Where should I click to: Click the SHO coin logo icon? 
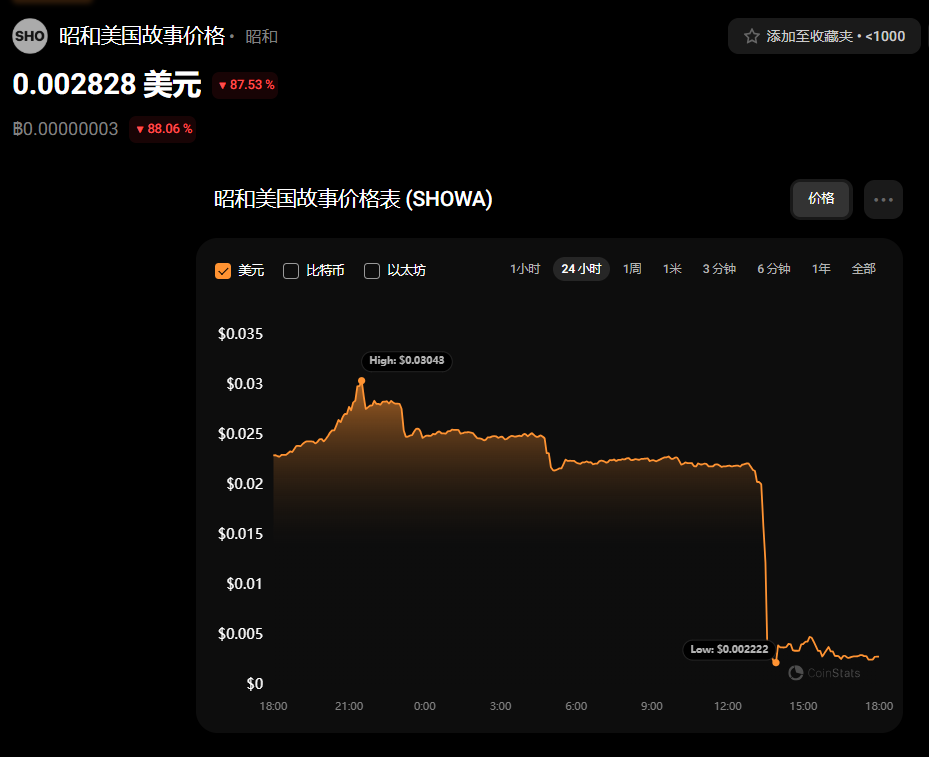(30, 36)
